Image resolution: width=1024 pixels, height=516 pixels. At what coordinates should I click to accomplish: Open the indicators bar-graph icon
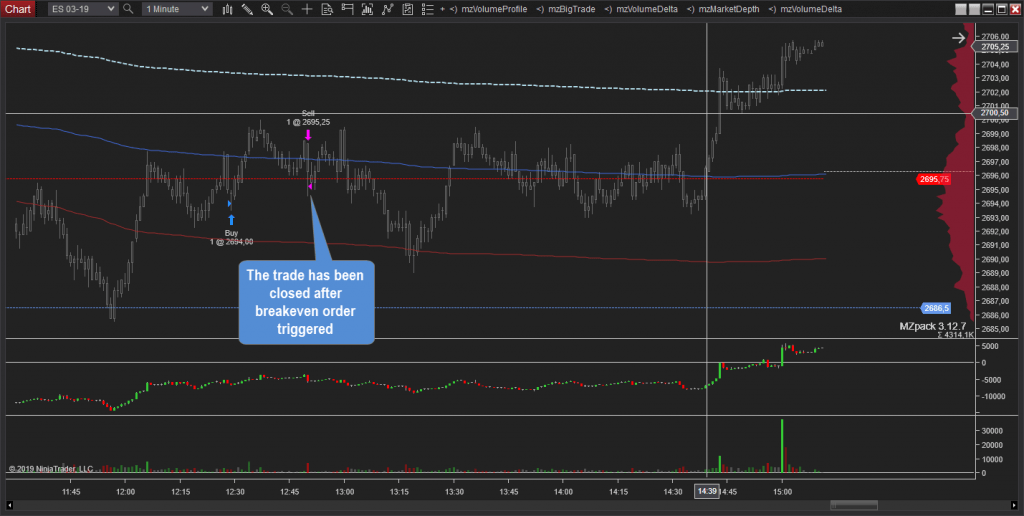click(368, 9)
